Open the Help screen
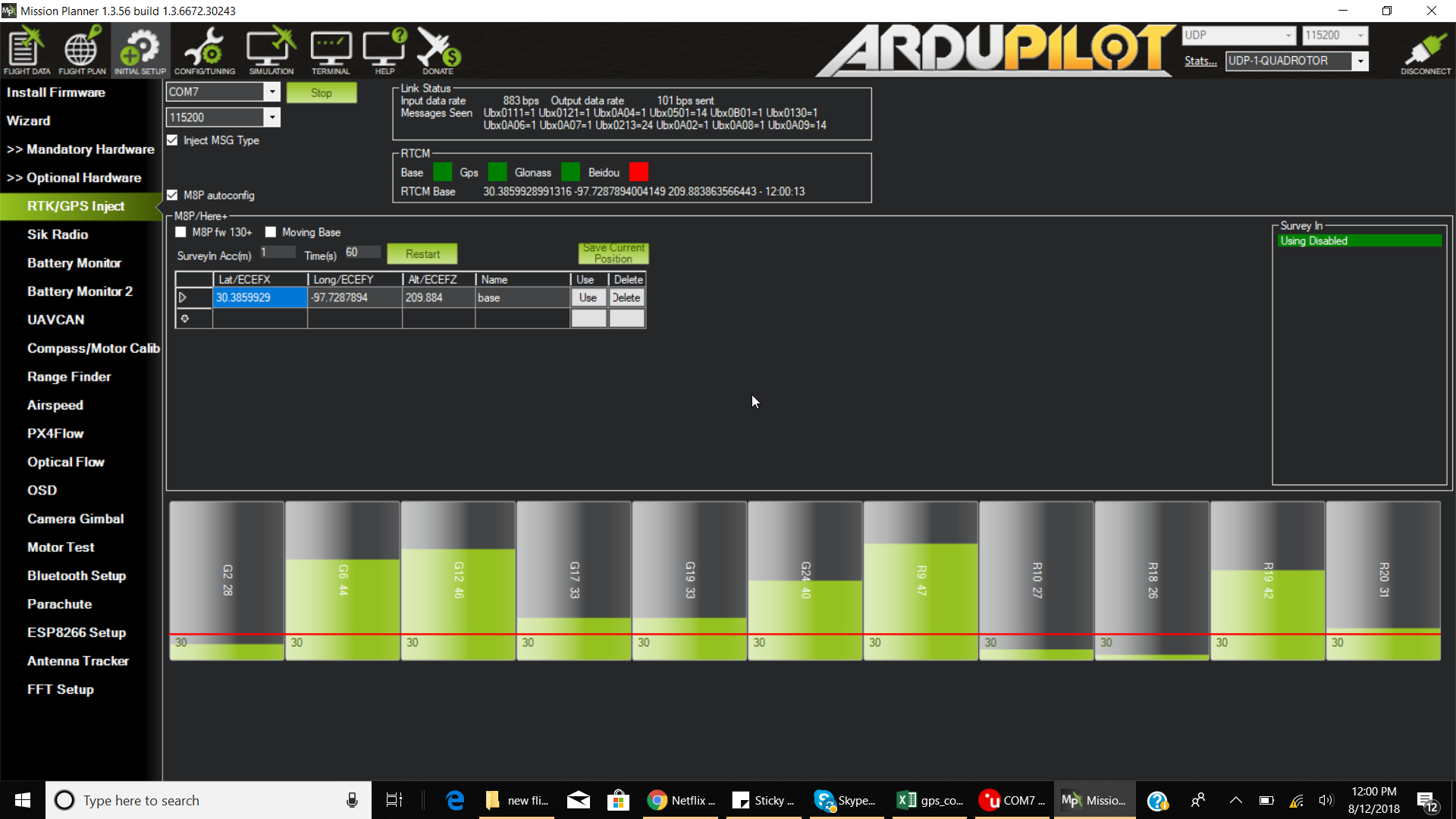Screen dimensions: 1456x819 [384, 49]
